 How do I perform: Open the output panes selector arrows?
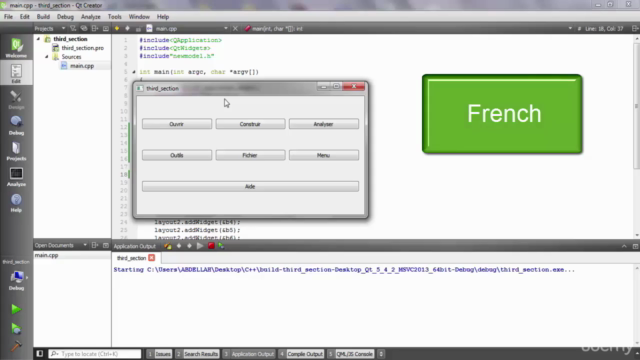(381, 354)
